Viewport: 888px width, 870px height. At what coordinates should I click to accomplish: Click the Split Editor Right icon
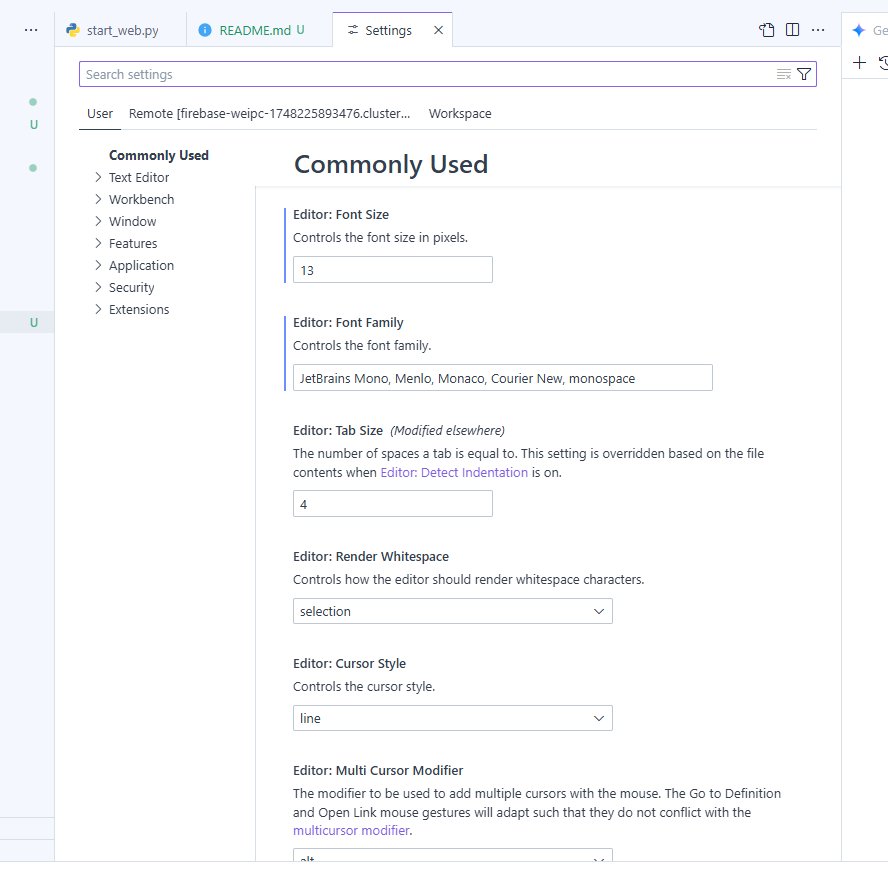(792, 30)
